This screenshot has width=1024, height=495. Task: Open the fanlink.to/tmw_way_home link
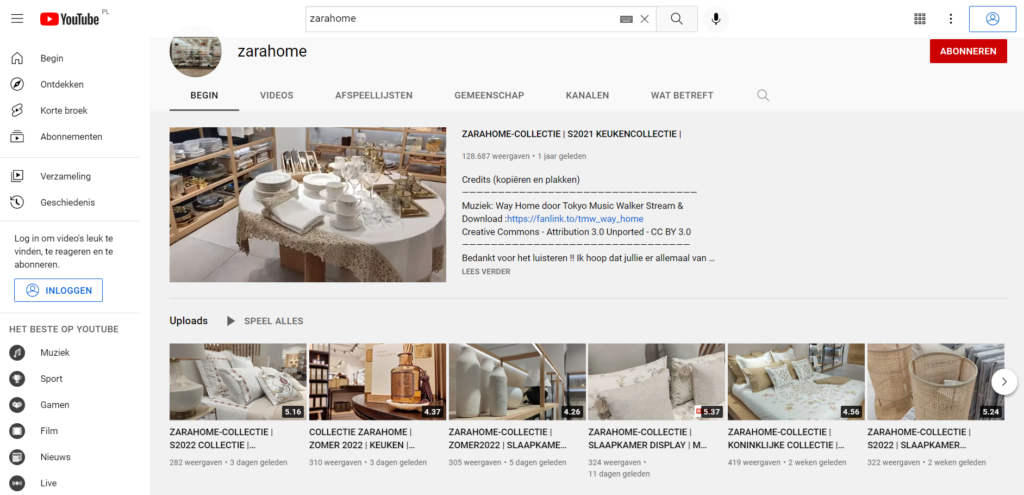[575, 219]
